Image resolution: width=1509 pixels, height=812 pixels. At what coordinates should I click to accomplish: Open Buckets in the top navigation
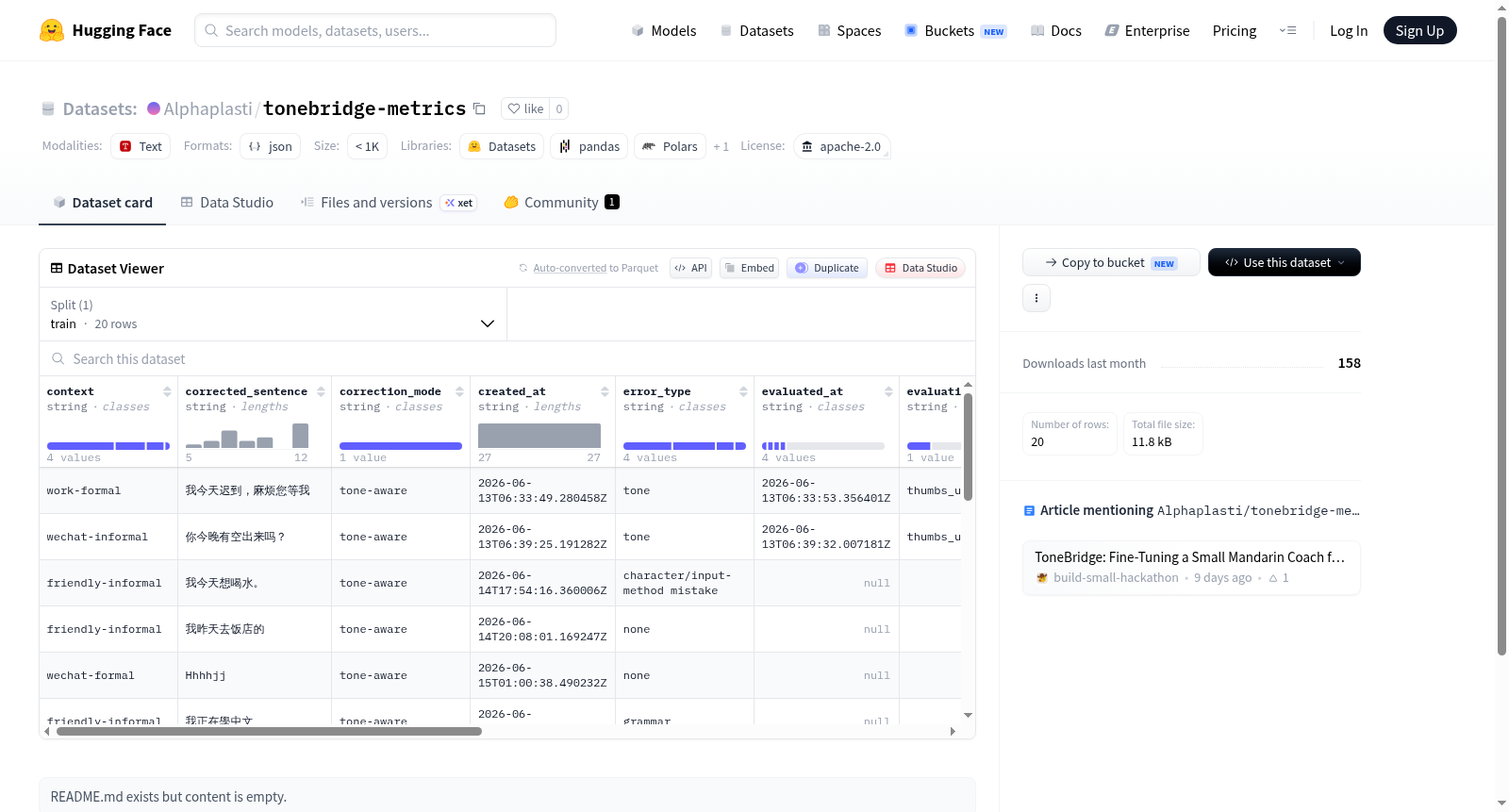(955, 30)
